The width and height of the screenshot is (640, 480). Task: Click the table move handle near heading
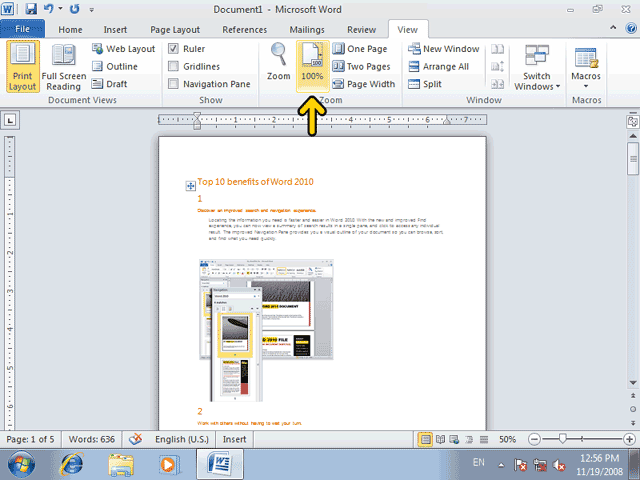190,186
